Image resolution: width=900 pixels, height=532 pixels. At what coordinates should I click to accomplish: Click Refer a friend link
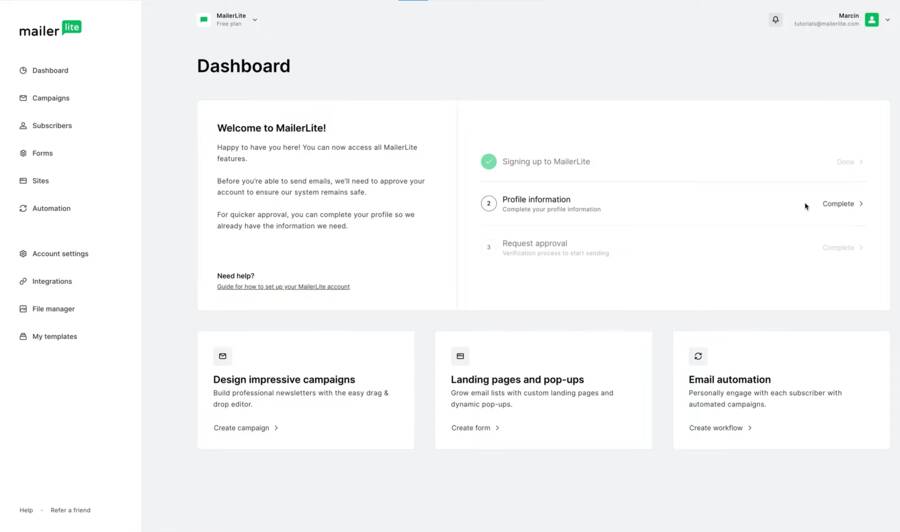(x=70, y=510)
